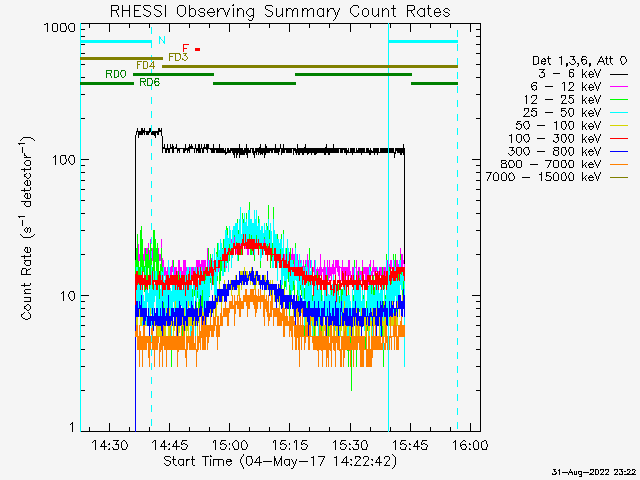Image resolution: width=640 pixels, height=480 pixels.
Task: Click the dashed cyan vertical line after 15:45
Action: coord(457,229)
